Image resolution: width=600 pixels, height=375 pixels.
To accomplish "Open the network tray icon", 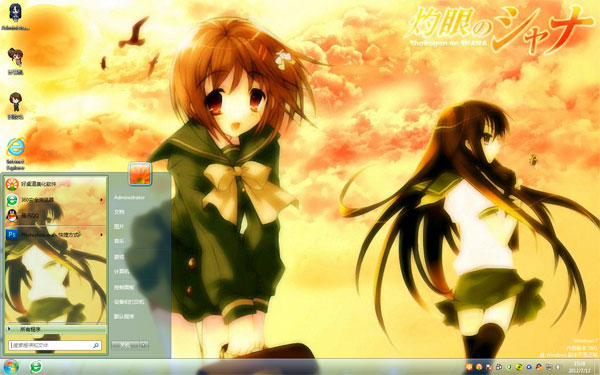I will [x=549, y=367].
